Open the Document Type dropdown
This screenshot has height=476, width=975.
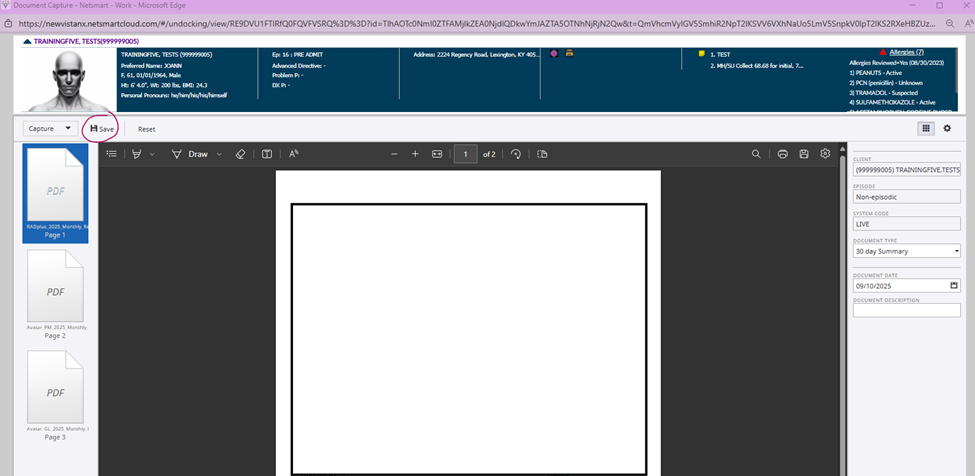point(906,251)
